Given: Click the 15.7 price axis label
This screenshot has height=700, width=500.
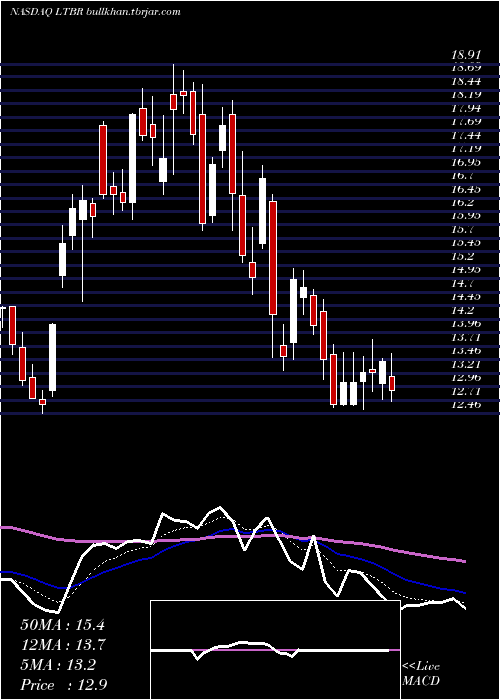Looking at the screenshot, I should [463, 229].
